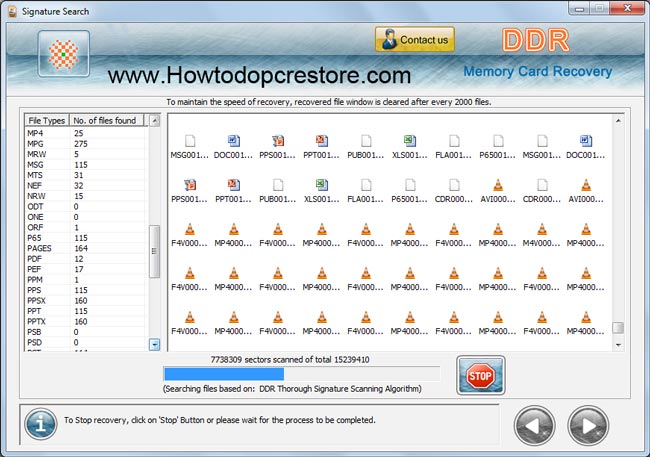Screen dimensions: 650x457
Task: Select the NRW file type row
Action: click(85, 196)
